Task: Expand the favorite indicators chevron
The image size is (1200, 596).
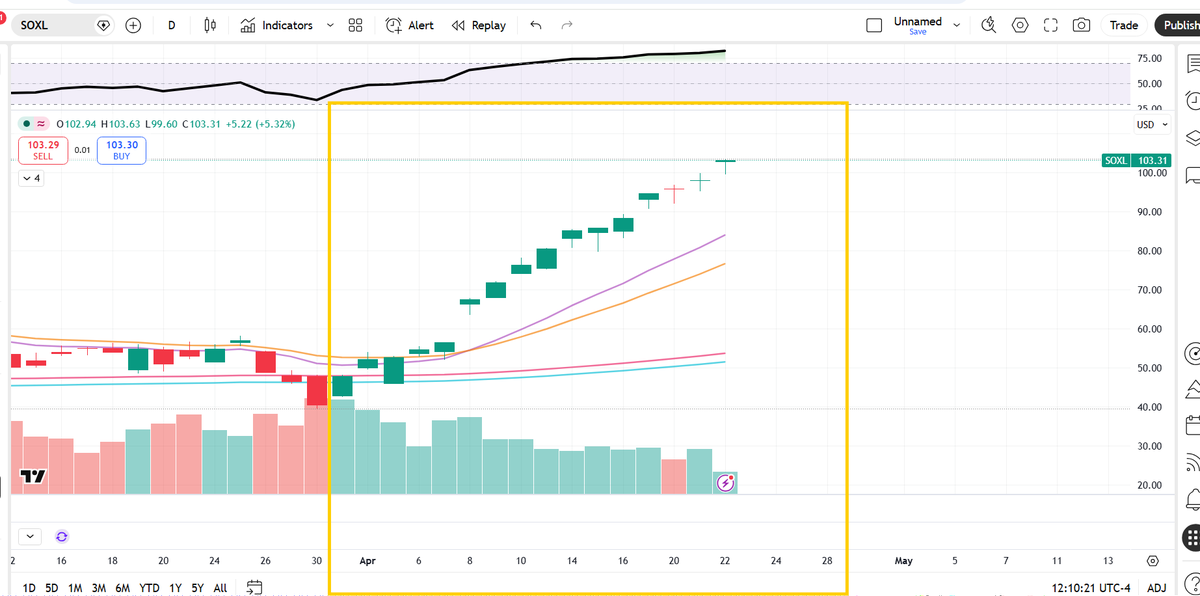Action: point(330,25)
